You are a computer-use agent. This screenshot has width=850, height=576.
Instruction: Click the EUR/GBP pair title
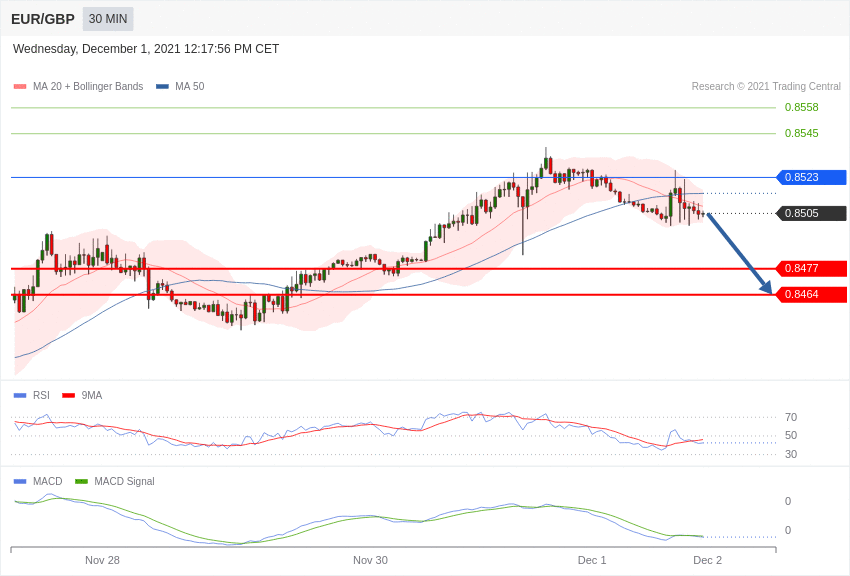43,20
